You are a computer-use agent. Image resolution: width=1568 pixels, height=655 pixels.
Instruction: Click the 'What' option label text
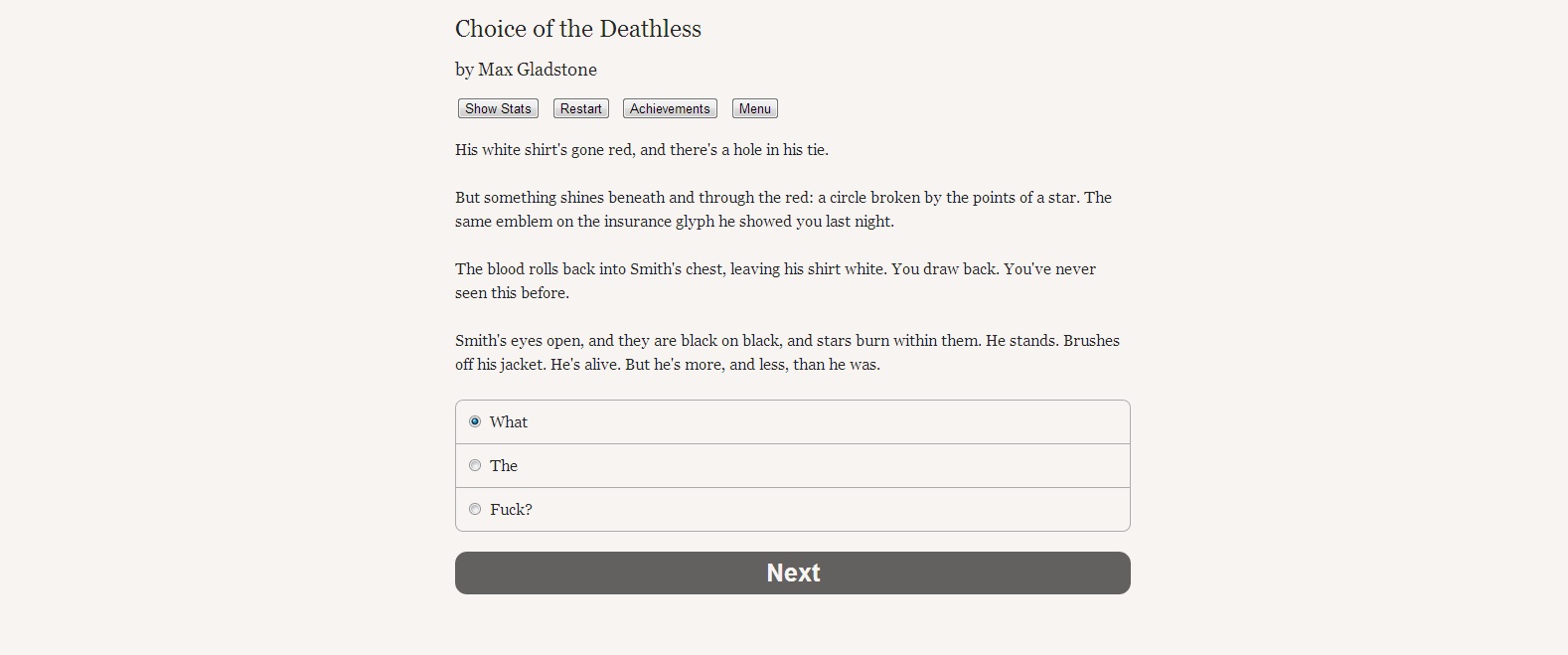509,421
